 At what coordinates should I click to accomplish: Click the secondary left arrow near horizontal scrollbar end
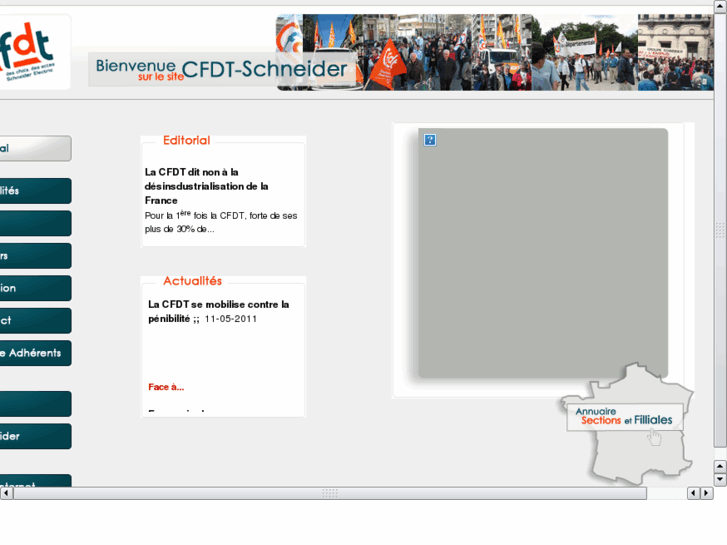coord(693,493)
